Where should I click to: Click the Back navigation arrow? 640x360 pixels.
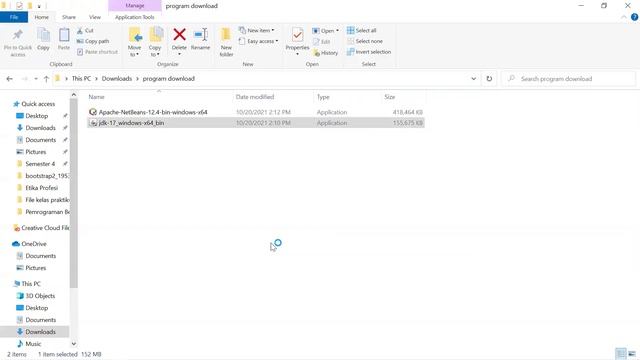[10, 79]
